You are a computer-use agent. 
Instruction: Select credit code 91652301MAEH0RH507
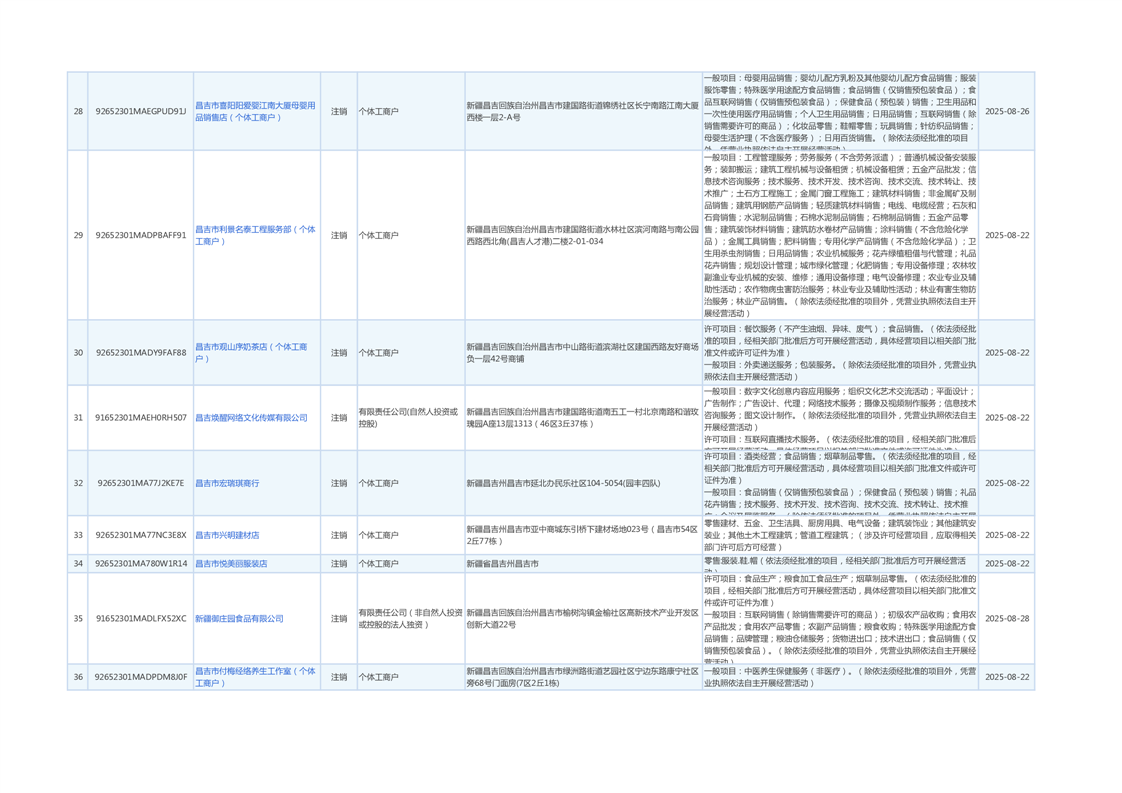pos(141,417)
